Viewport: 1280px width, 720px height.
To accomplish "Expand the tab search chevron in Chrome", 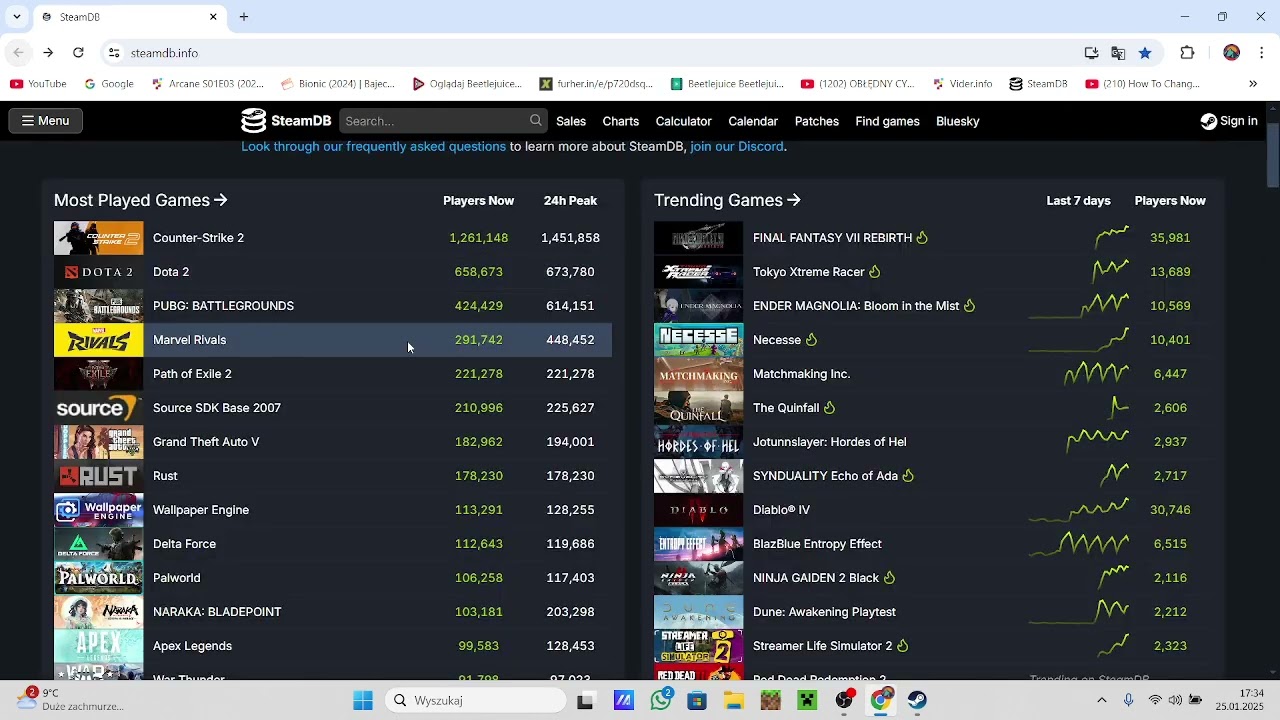I will click(x=17, y=17).
